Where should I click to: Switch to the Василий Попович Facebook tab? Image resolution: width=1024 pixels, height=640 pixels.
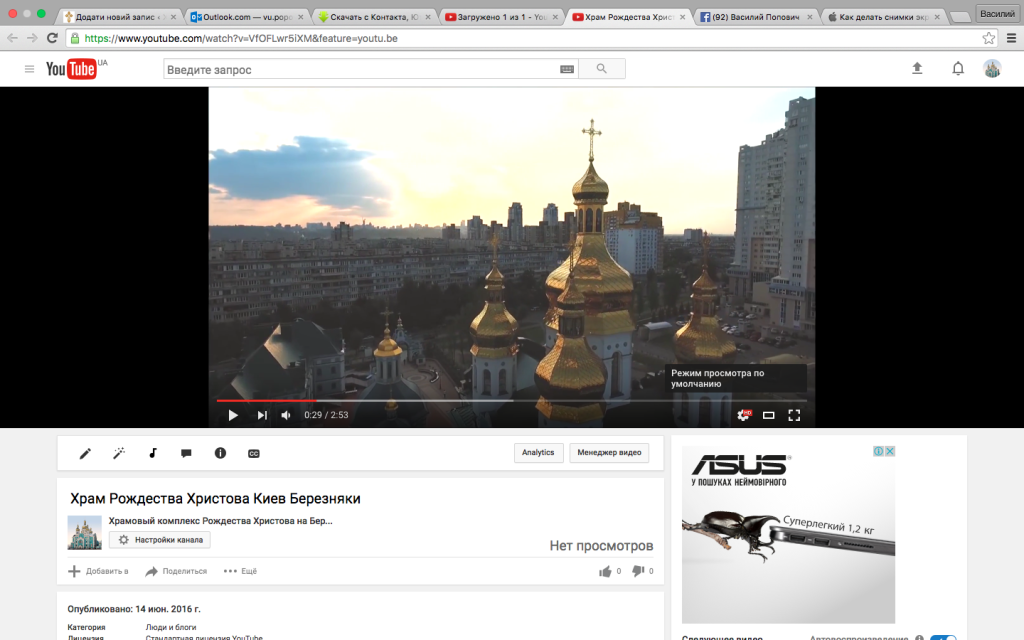tap(752, 17)
